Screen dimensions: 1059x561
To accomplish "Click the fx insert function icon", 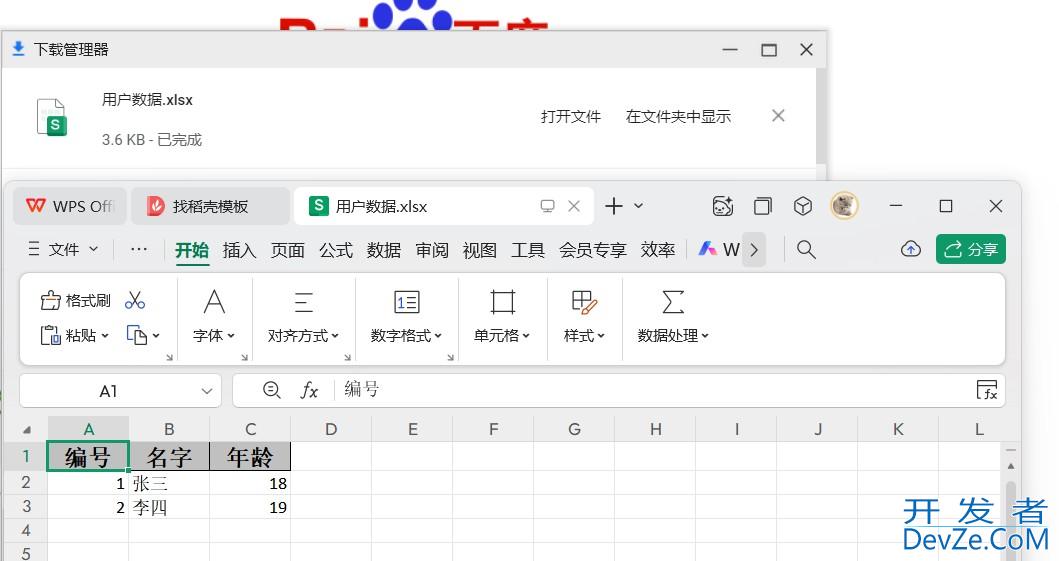I will click(x=310, y=390).
